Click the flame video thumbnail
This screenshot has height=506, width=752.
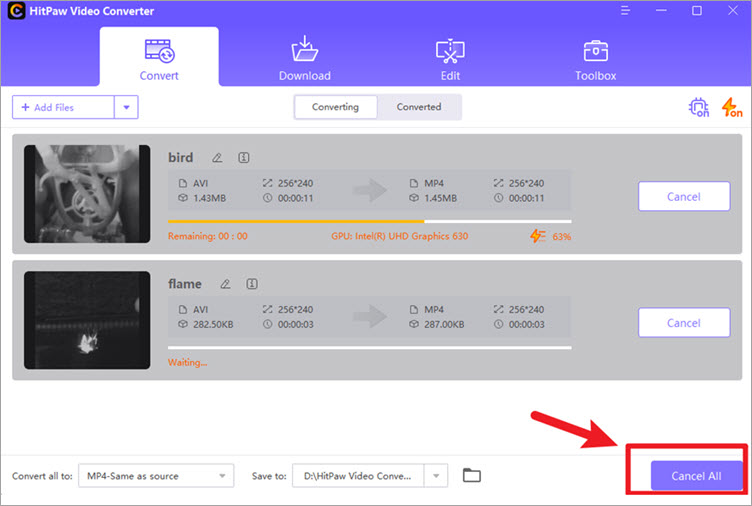click(x=87, y=320)
